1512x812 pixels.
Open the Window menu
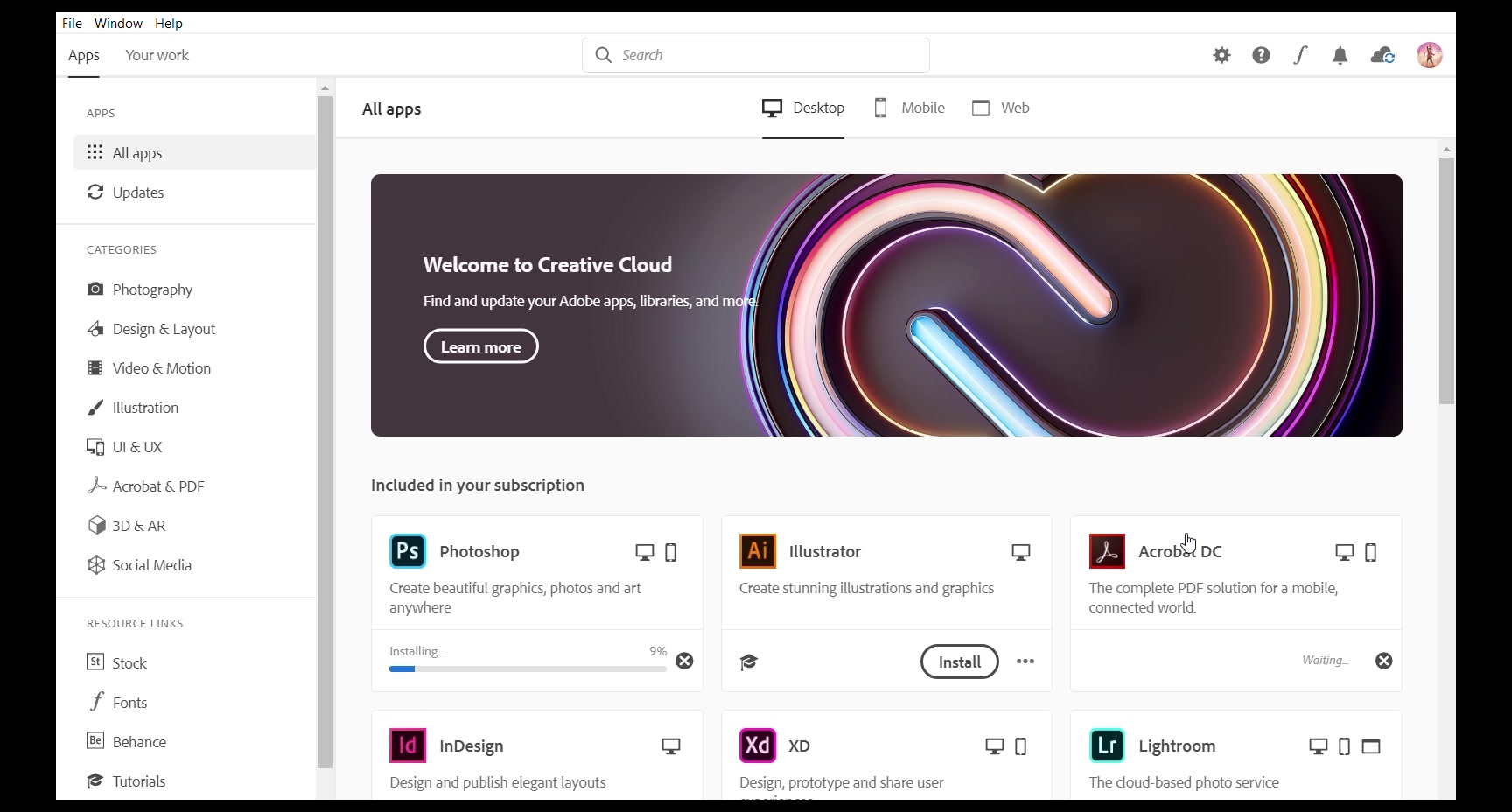(x=118, y=23)
